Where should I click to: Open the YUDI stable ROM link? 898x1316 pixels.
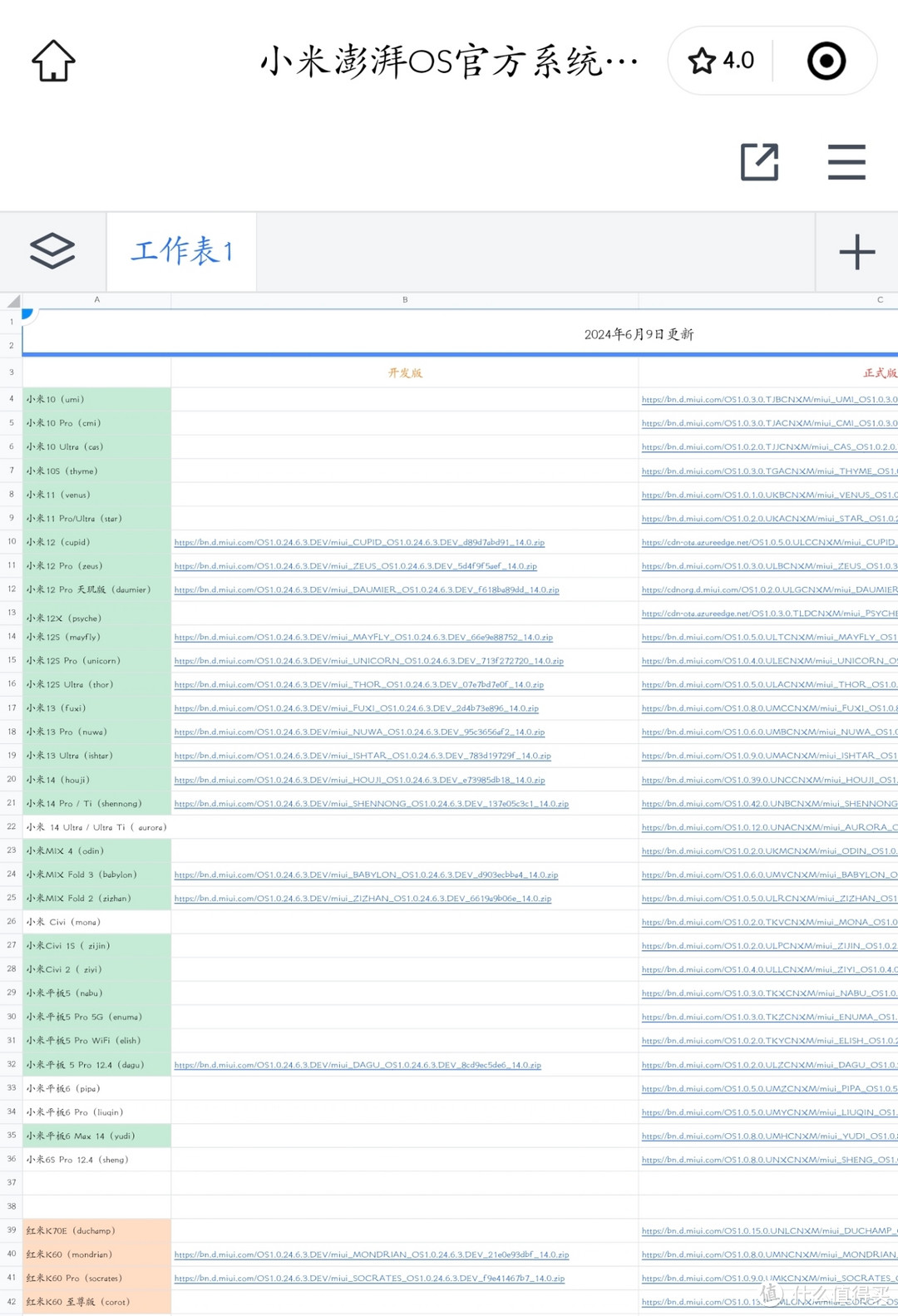(x=769, y=1136)
